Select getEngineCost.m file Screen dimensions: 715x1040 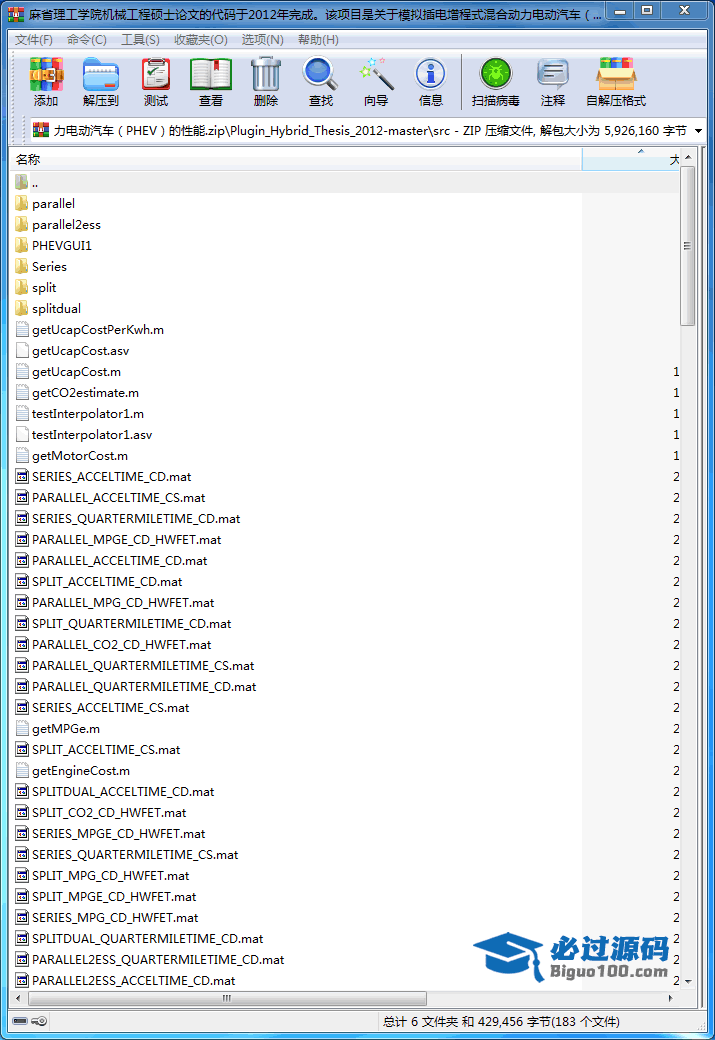[81, 771]
